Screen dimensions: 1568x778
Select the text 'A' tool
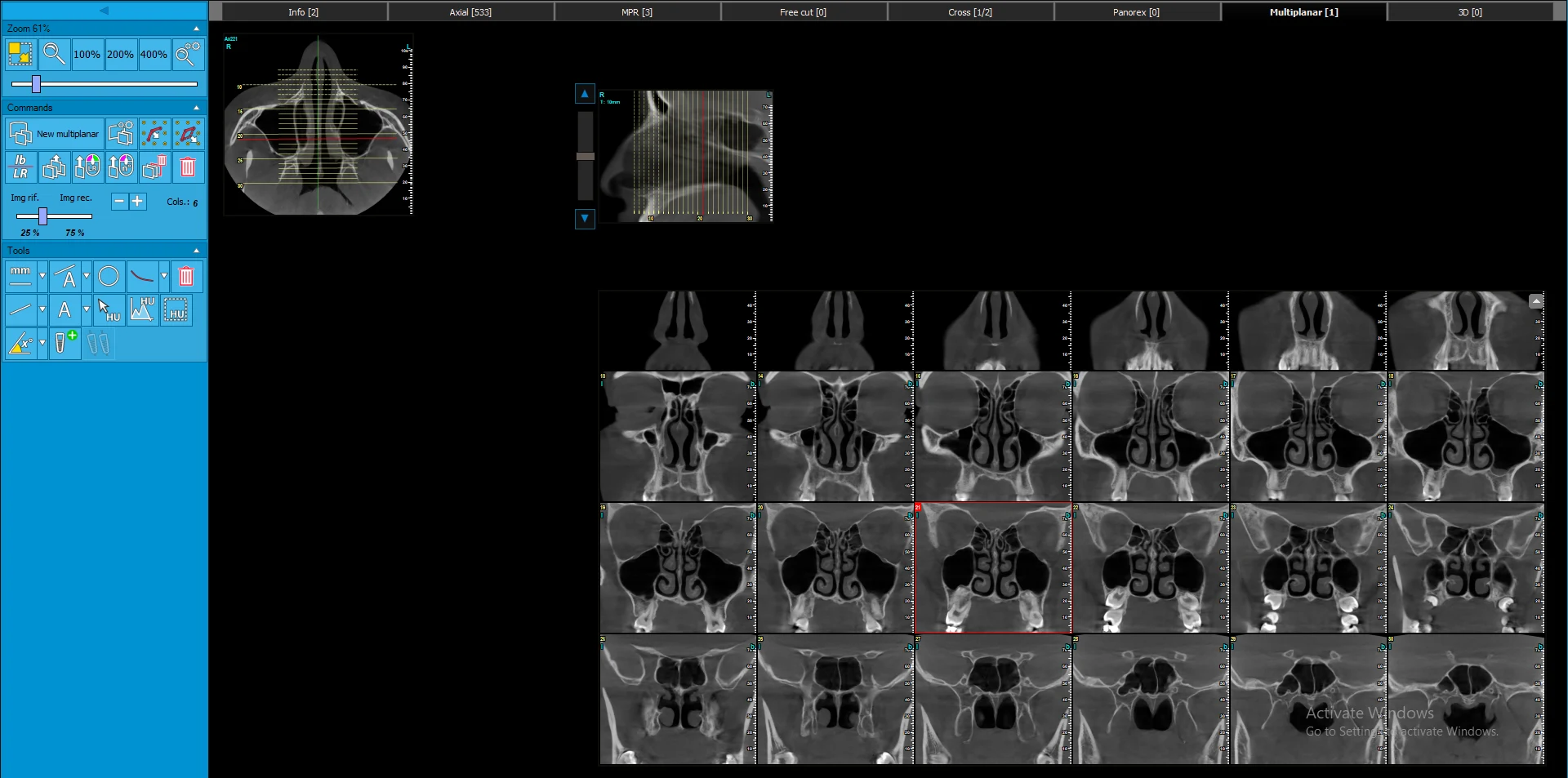(65, 310)
